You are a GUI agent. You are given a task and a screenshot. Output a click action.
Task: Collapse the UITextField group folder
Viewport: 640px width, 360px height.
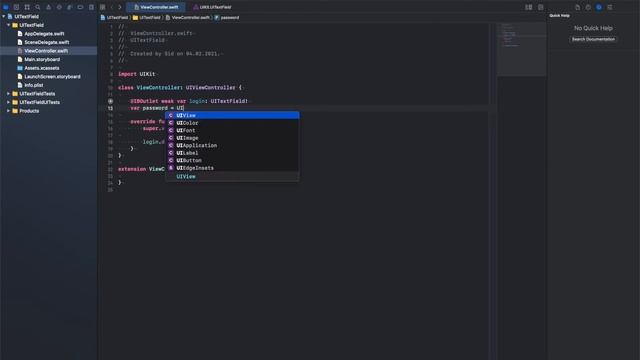click(x=9, y=25)
